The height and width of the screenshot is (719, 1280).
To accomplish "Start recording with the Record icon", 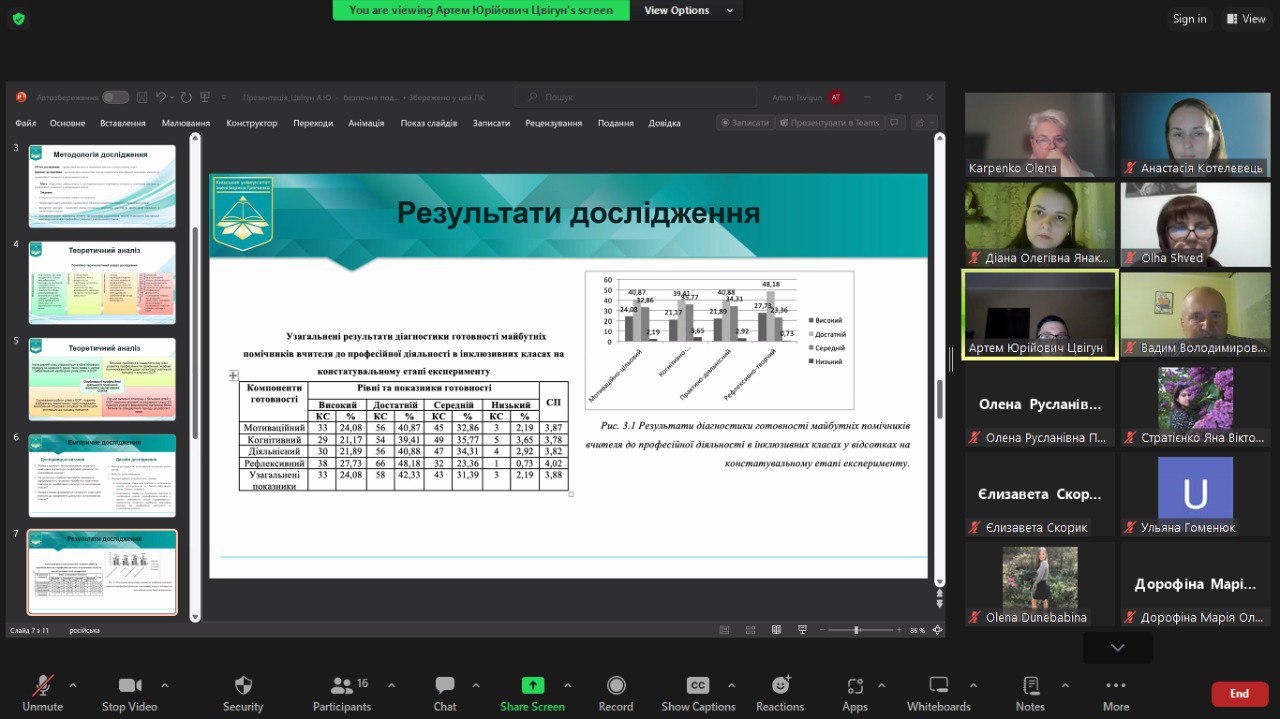I will [x=616, y=685].
